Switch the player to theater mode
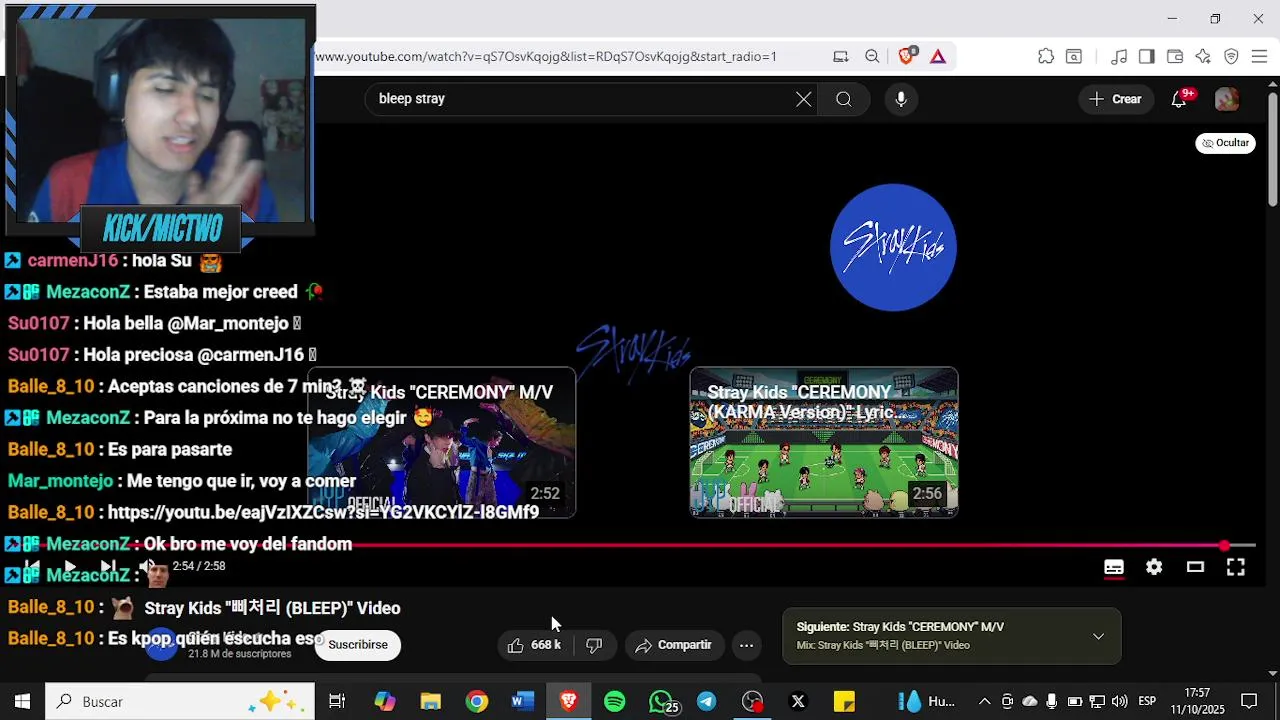The image size is (1280, 720). click(x=1195, y=567)
